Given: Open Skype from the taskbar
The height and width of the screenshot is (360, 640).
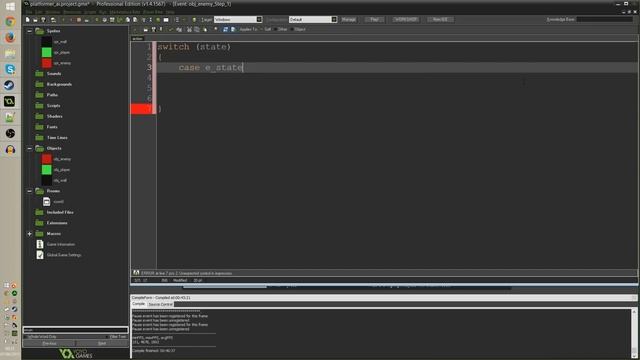Looking at the screenshot, I should pos(10,69).
